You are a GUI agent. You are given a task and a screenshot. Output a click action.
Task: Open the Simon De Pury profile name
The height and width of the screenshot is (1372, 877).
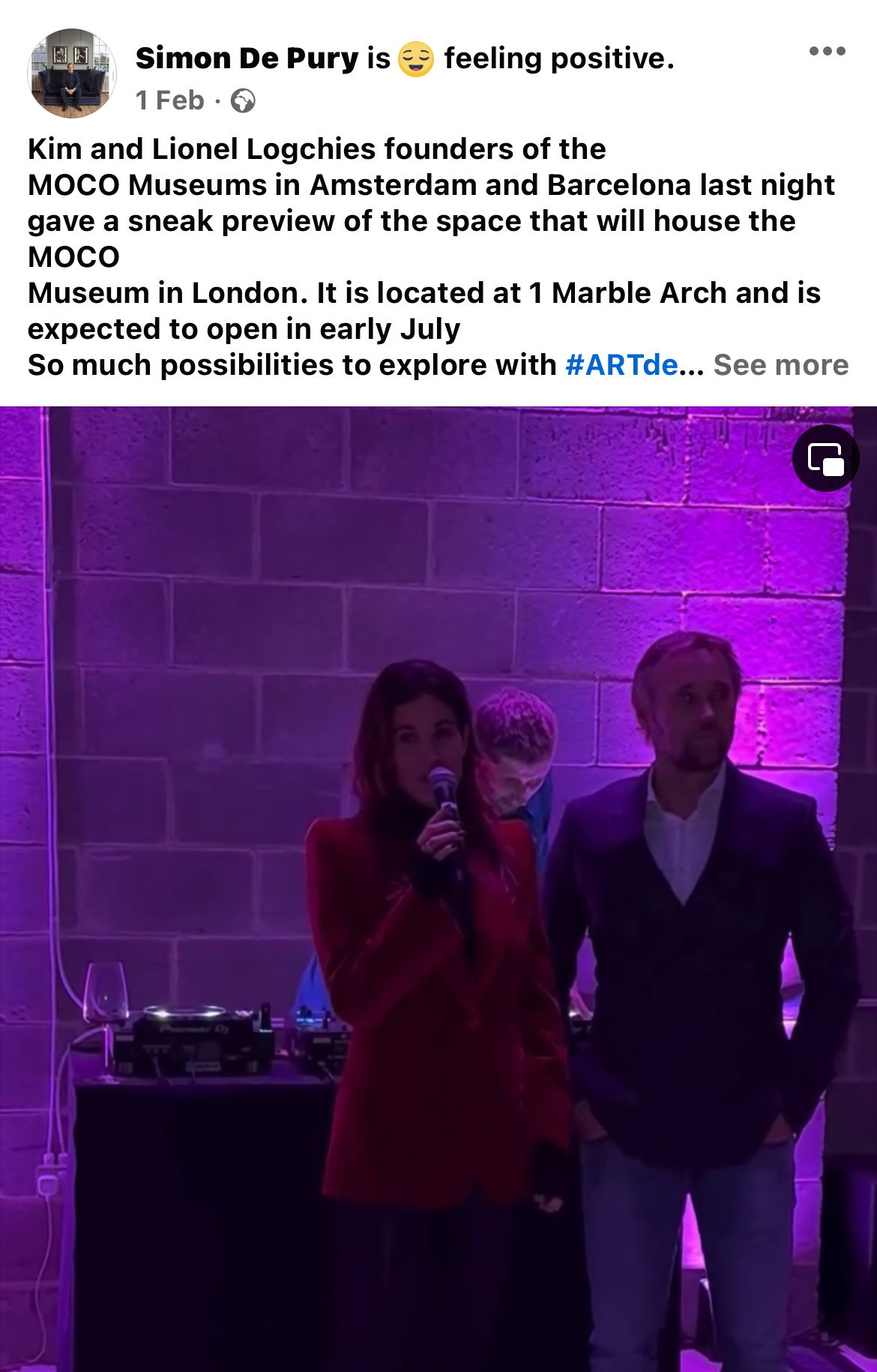click(x=247, y=58)
